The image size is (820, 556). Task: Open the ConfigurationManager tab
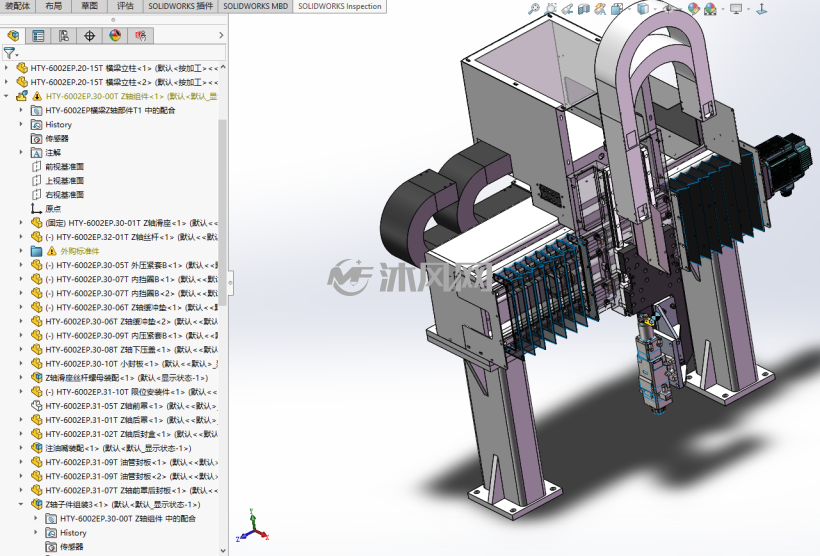[x=64, y=36]
